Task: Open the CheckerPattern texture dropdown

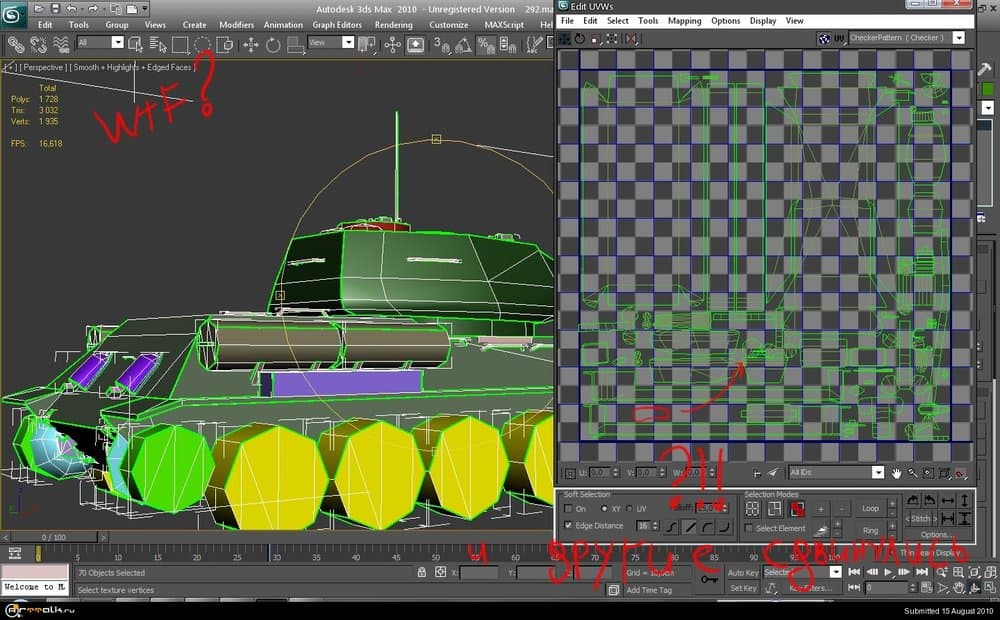Action: 959,38
